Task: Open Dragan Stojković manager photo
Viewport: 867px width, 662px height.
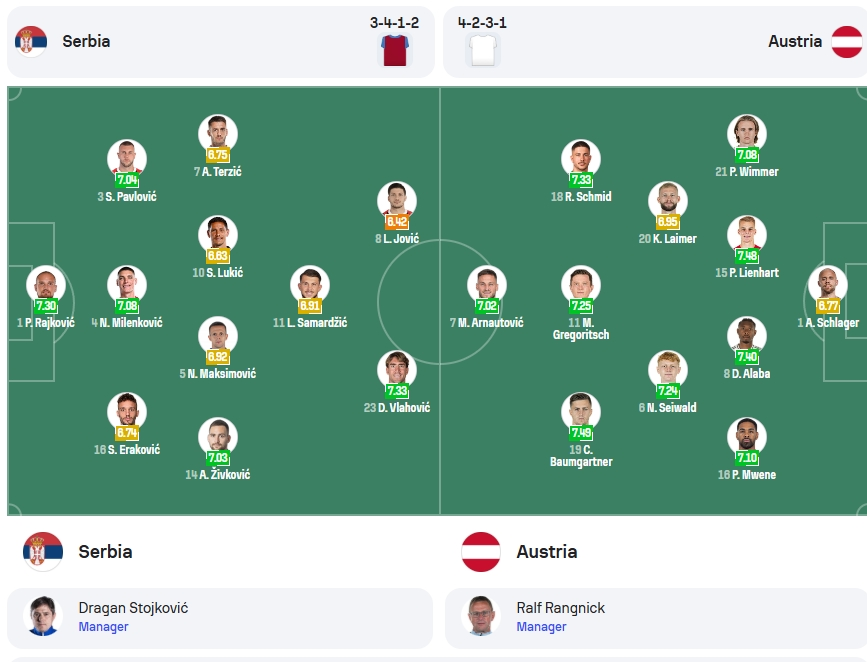Action: point(43,616)
